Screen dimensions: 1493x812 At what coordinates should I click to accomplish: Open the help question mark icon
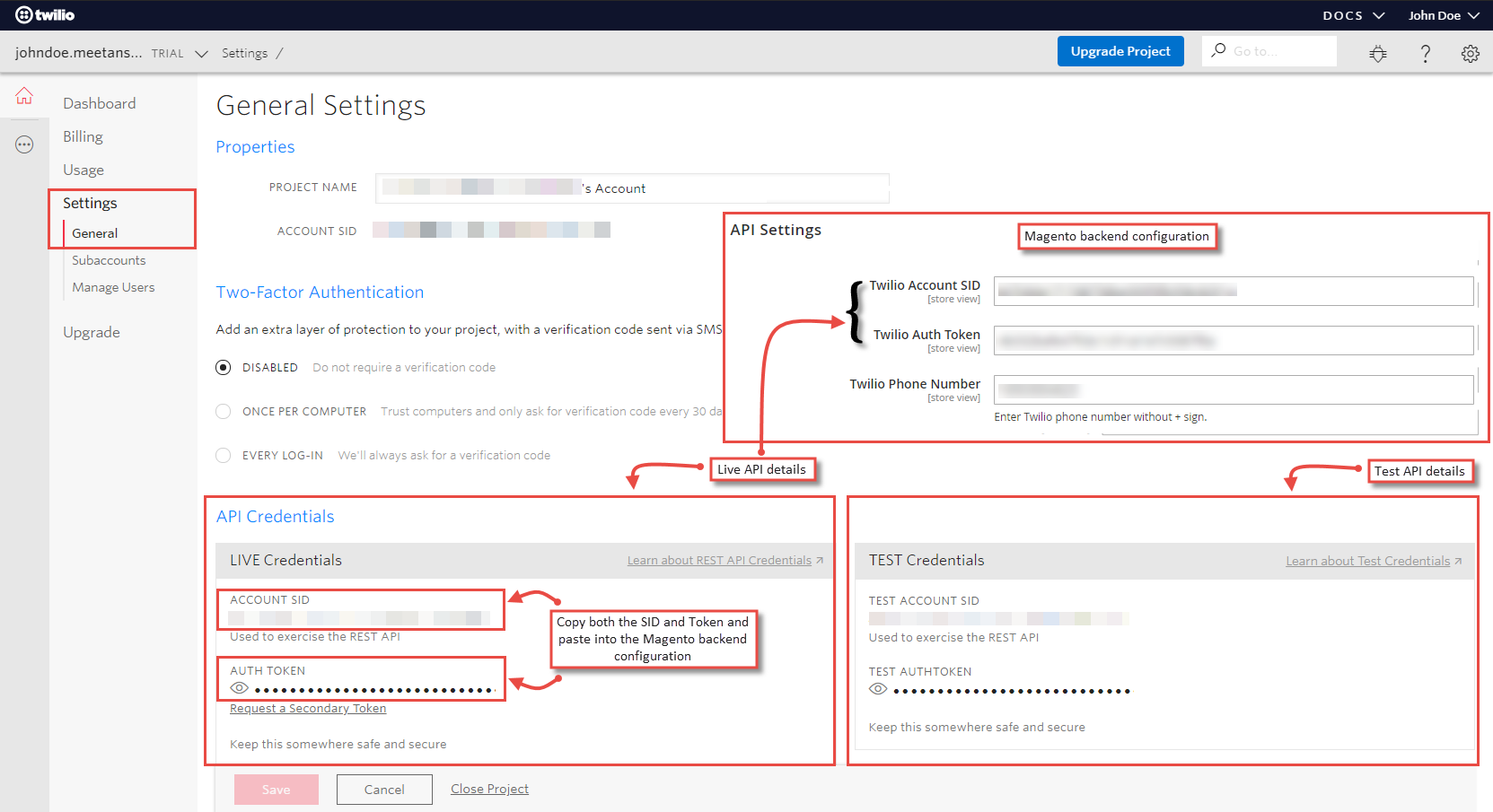tap(1425, 53)
